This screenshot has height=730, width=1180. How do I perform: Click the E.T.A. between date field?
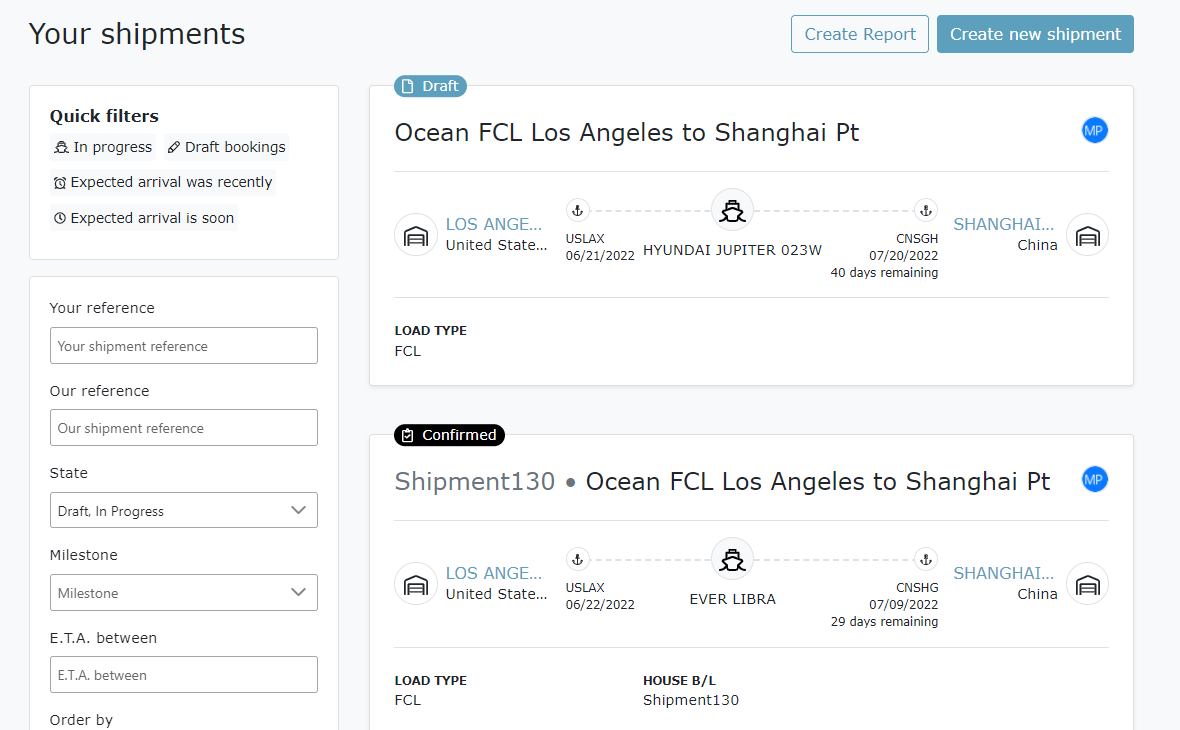pyautogui.click(x=184, y=674)
